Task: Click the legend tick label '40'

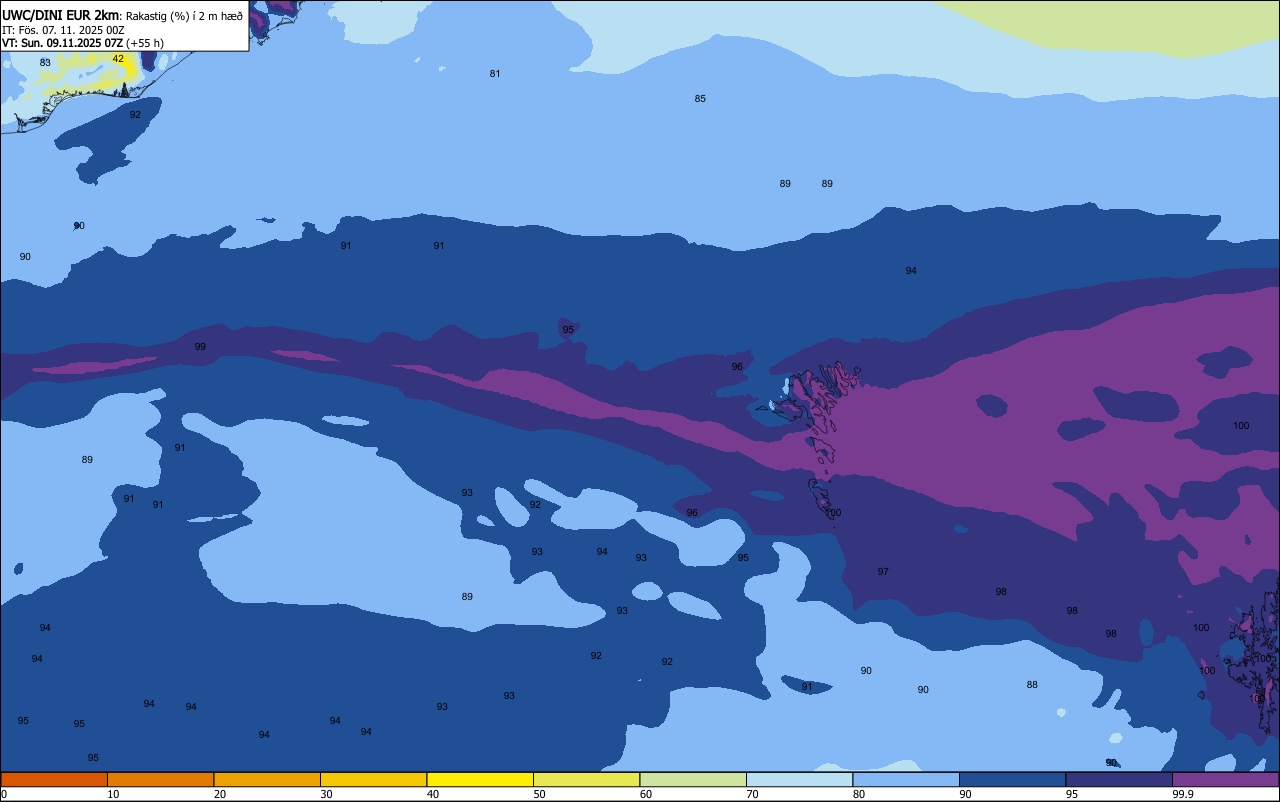Action: (433, 794)
